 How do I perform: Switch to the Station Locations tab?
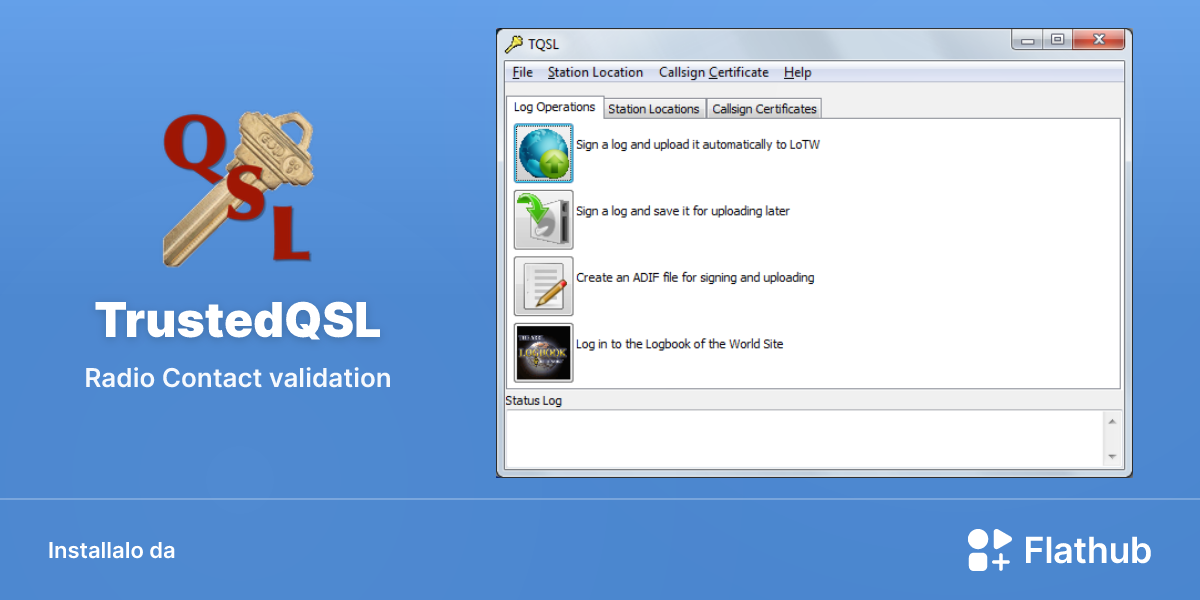click(x=654, y=109)
